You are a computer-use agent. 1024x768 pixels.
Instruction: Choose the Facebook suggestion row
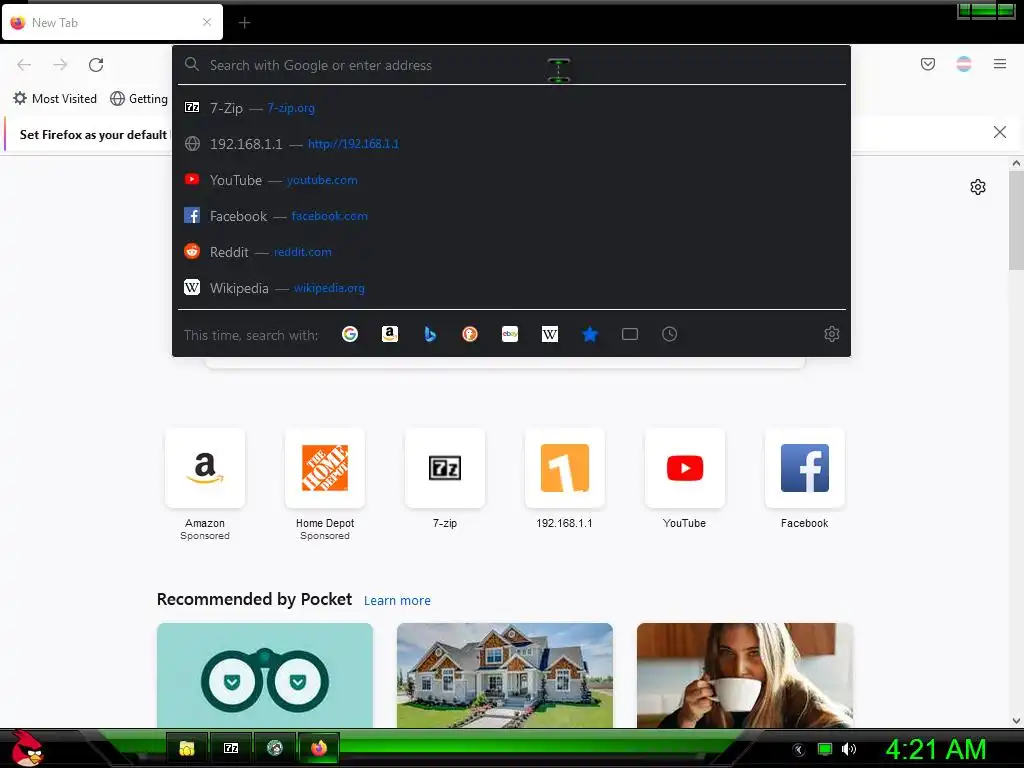point(511,216)
